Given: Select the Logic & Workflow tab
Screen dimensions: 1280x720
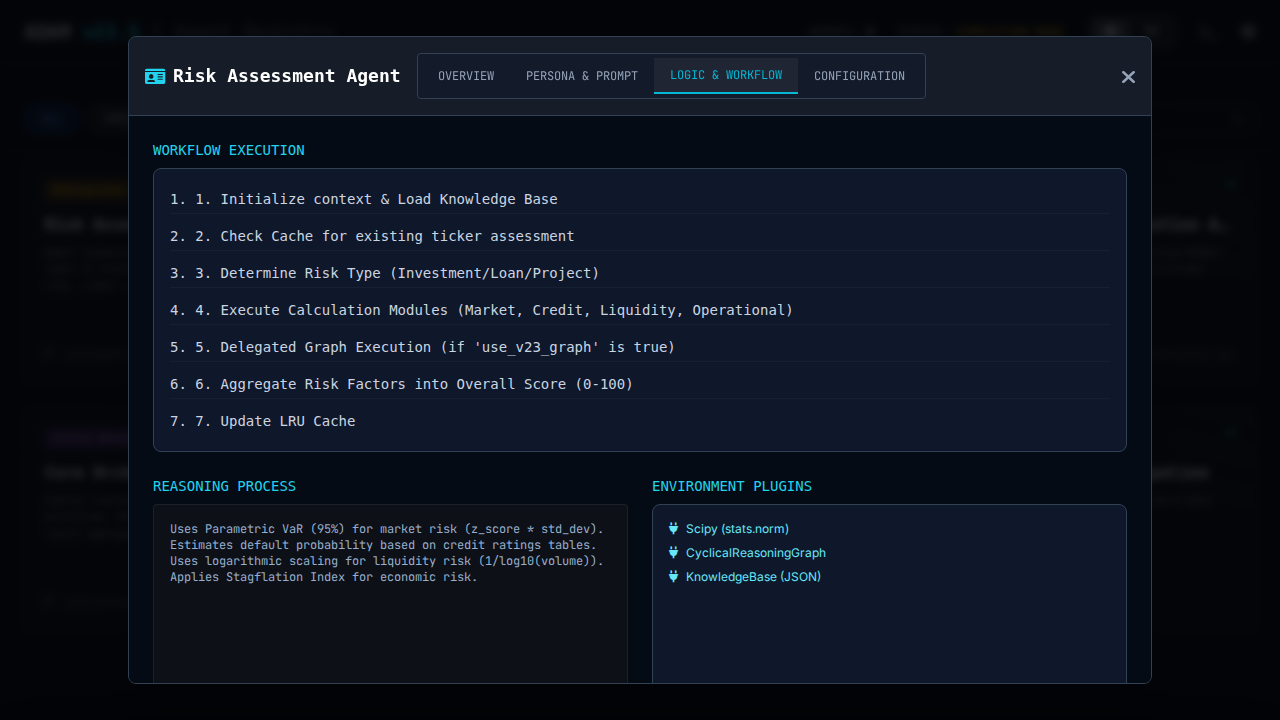Looking at the screenshot, I should pyautogui.click(x=726, y=76).
